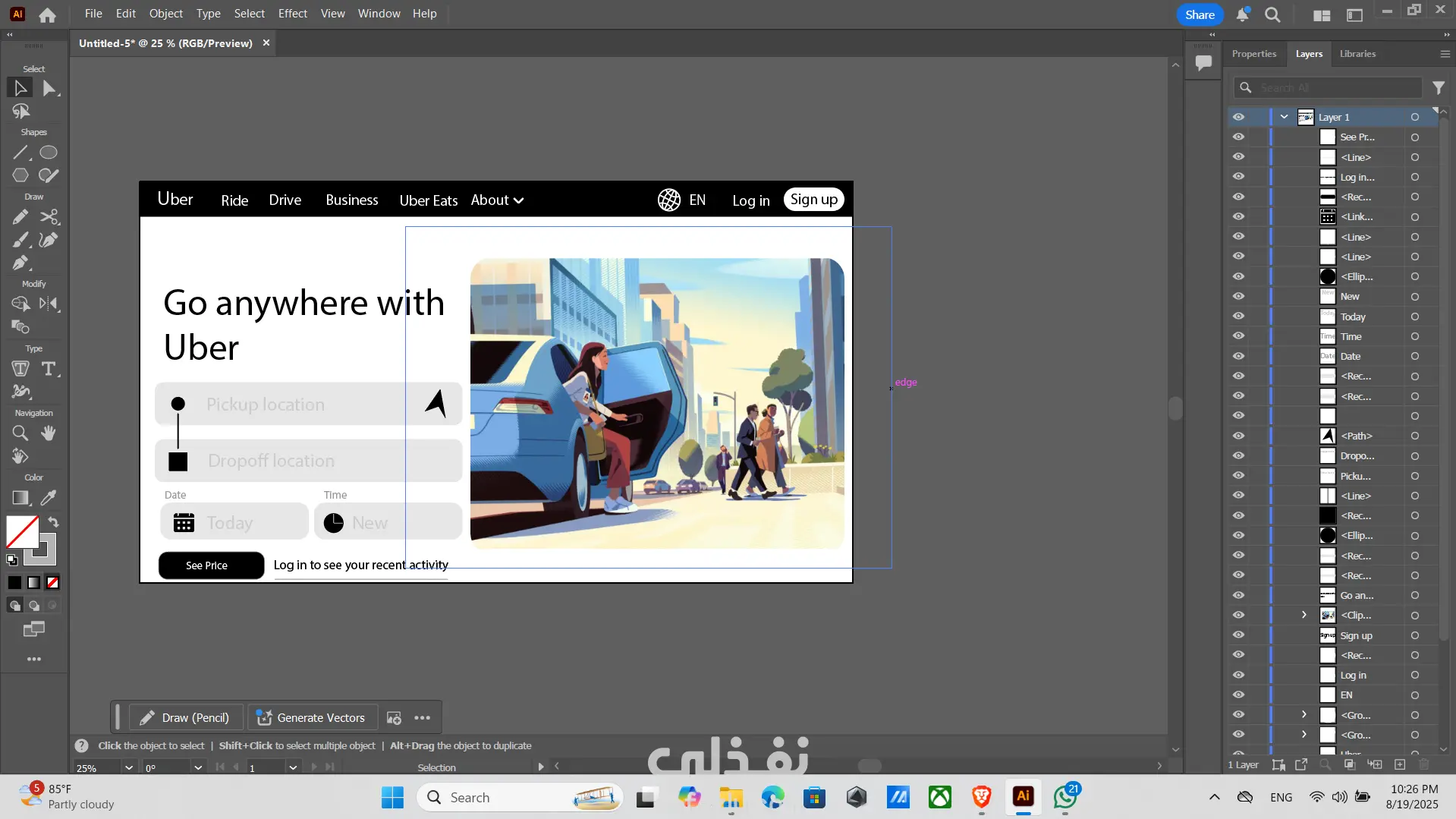Open the Edit Toolbar three-dots menu
The image size is (1456, 819).
coord(34,659)
